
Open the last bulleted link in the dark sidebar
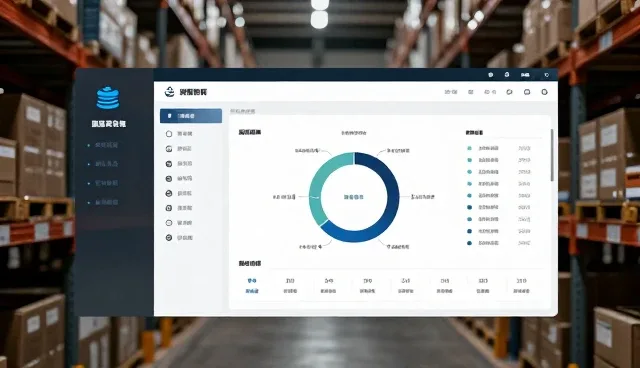click(x=106, y=202)
